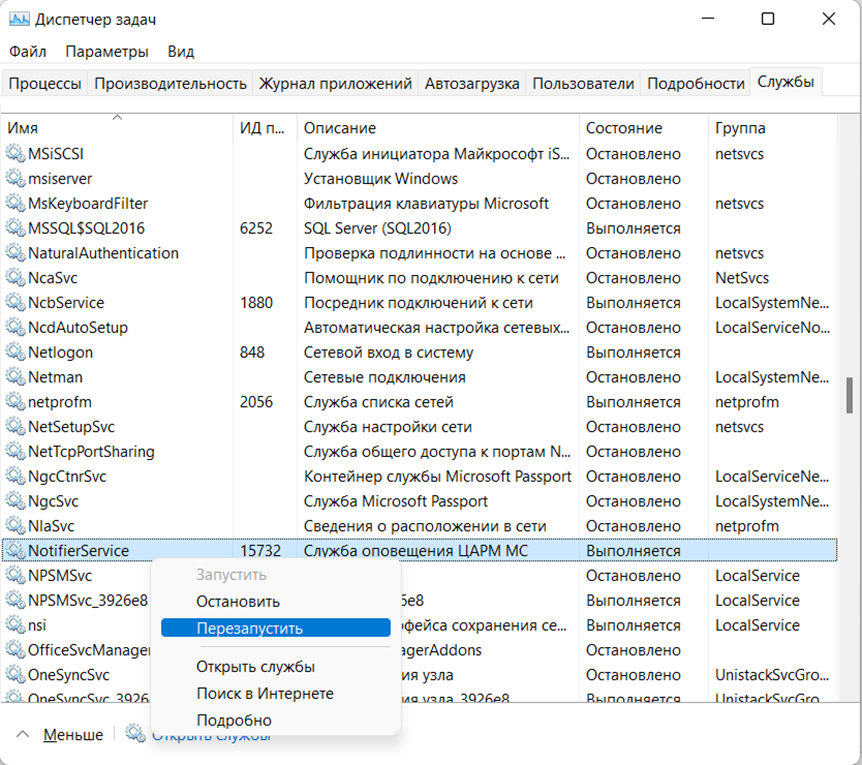Open the Вид menu
The width and height of the screenshot is (862, 765).
[x=181, y=52]
